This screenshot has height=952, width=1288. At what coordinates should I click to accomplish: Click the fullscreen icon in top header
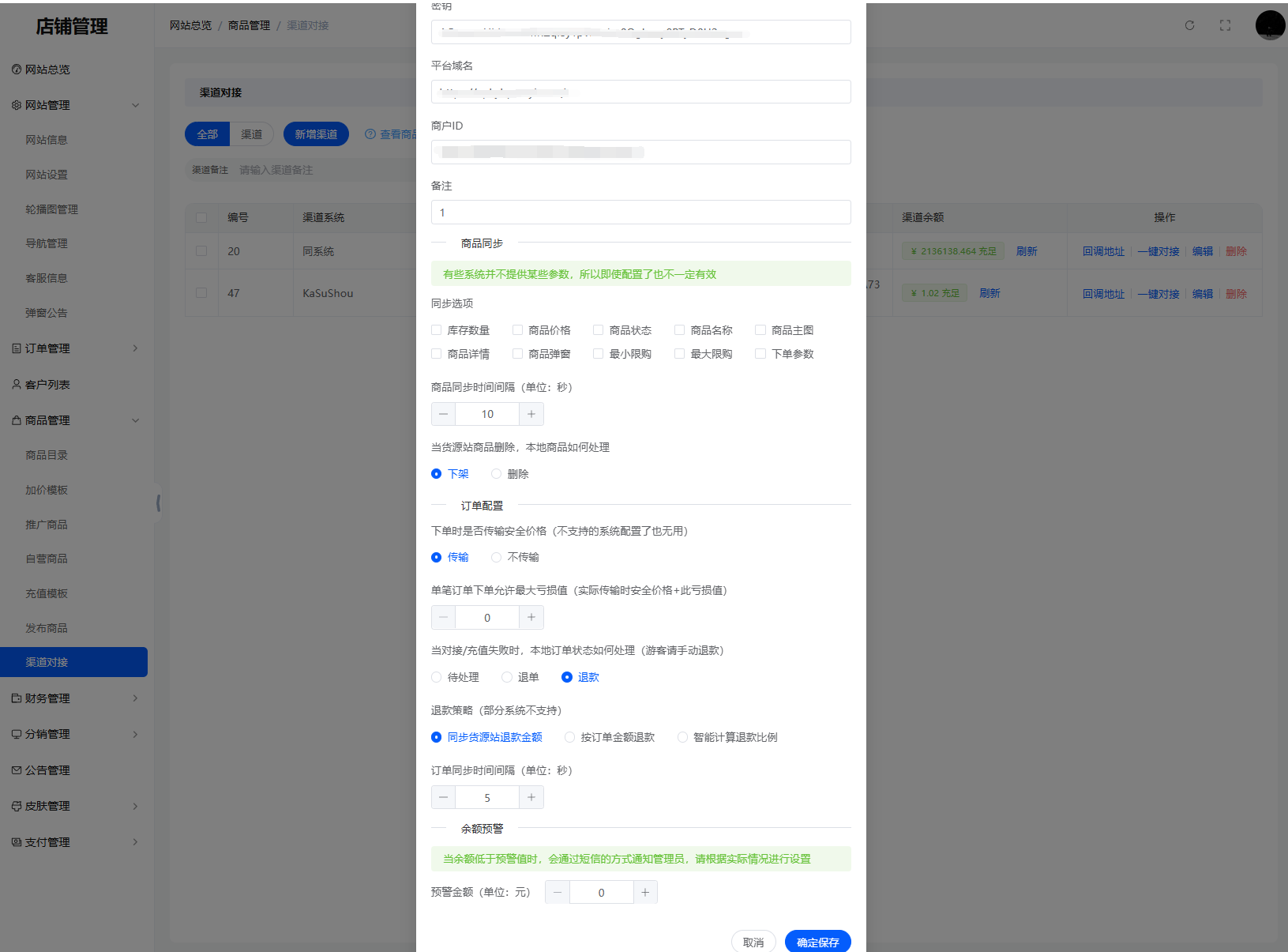[x=1225, y=25]
